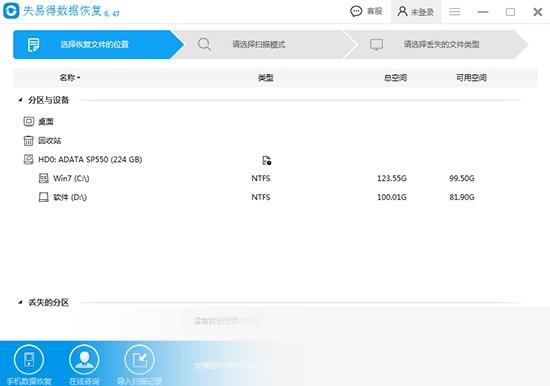This screenshot has height=386, width=550.
Task: Click the 100.01G total space value
Action: point(392,197)
